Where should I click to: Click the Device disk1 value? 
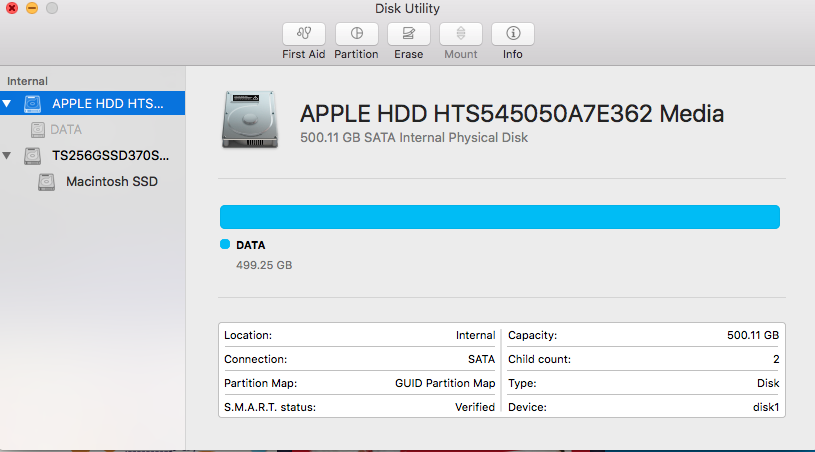(x=766, y=407)
